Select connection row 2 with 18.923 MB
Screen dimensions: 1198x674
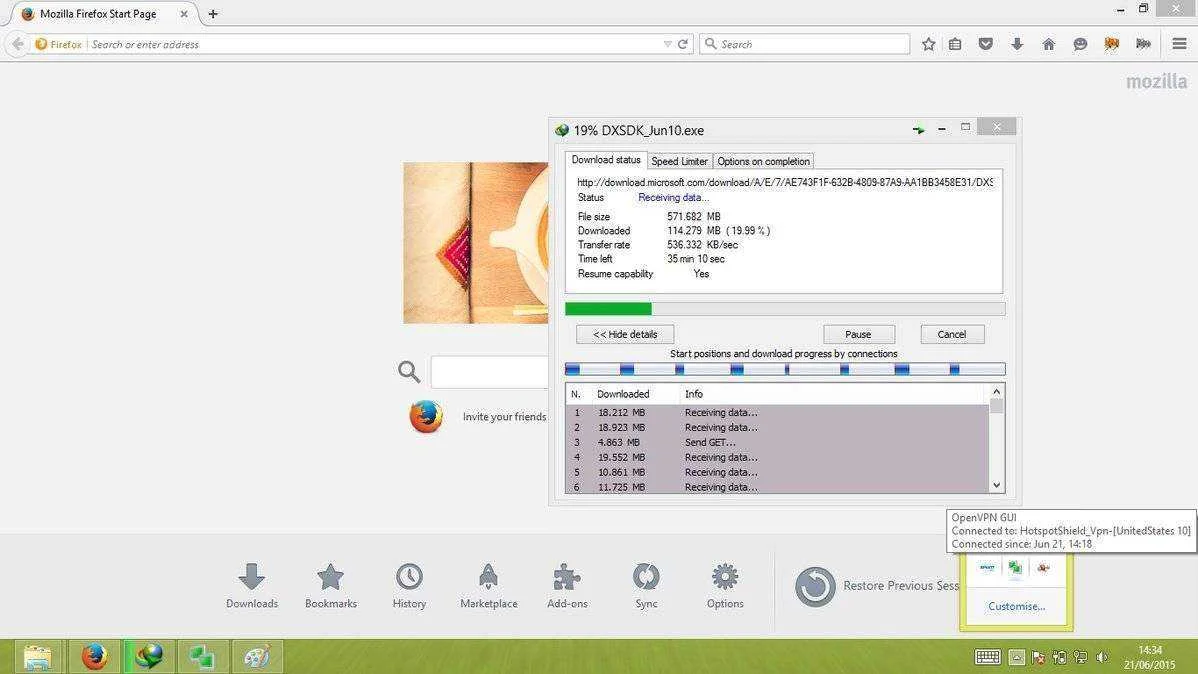(777, 427)
